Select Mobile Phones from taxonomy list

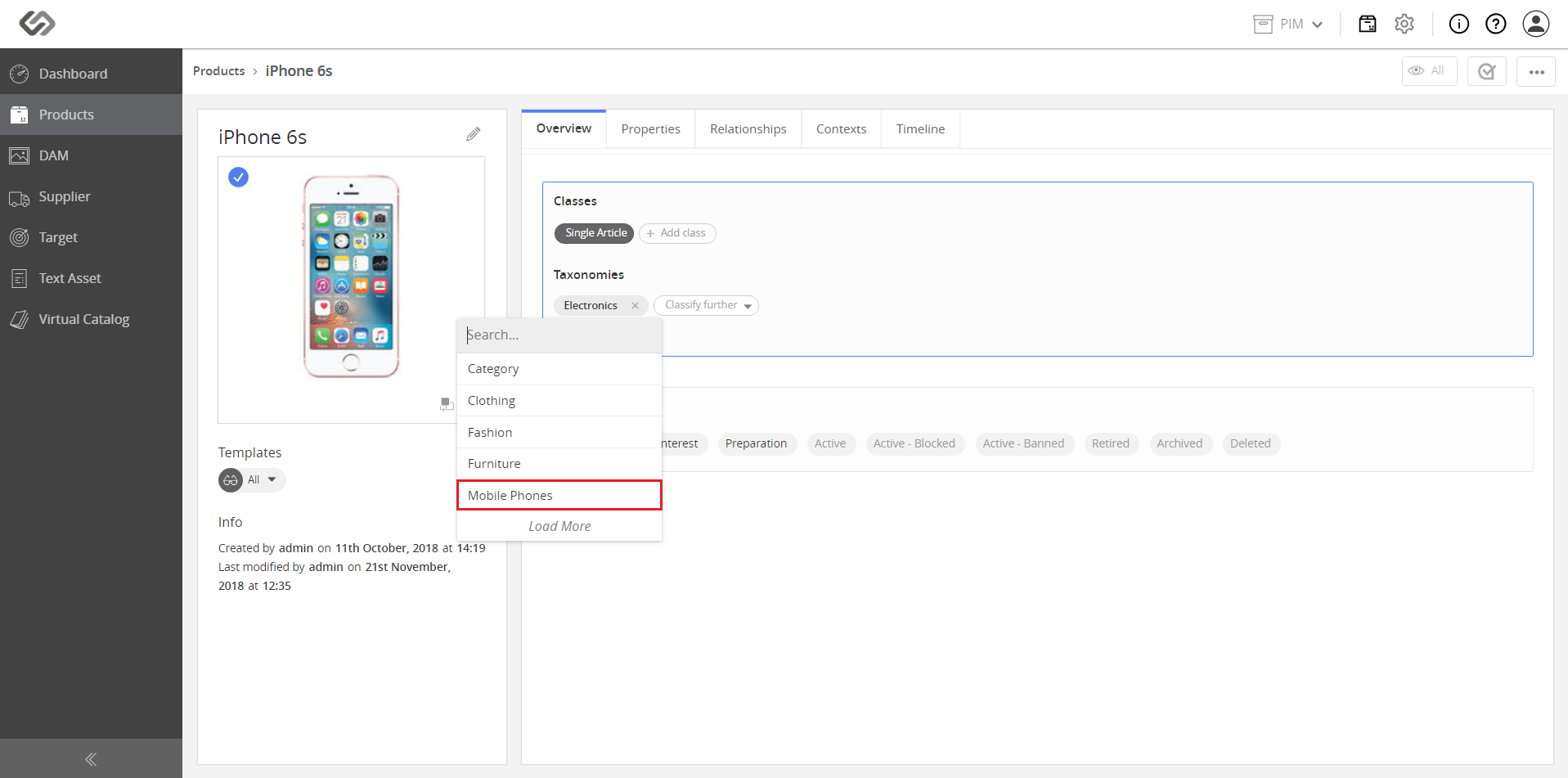click(x=559, y=495)
